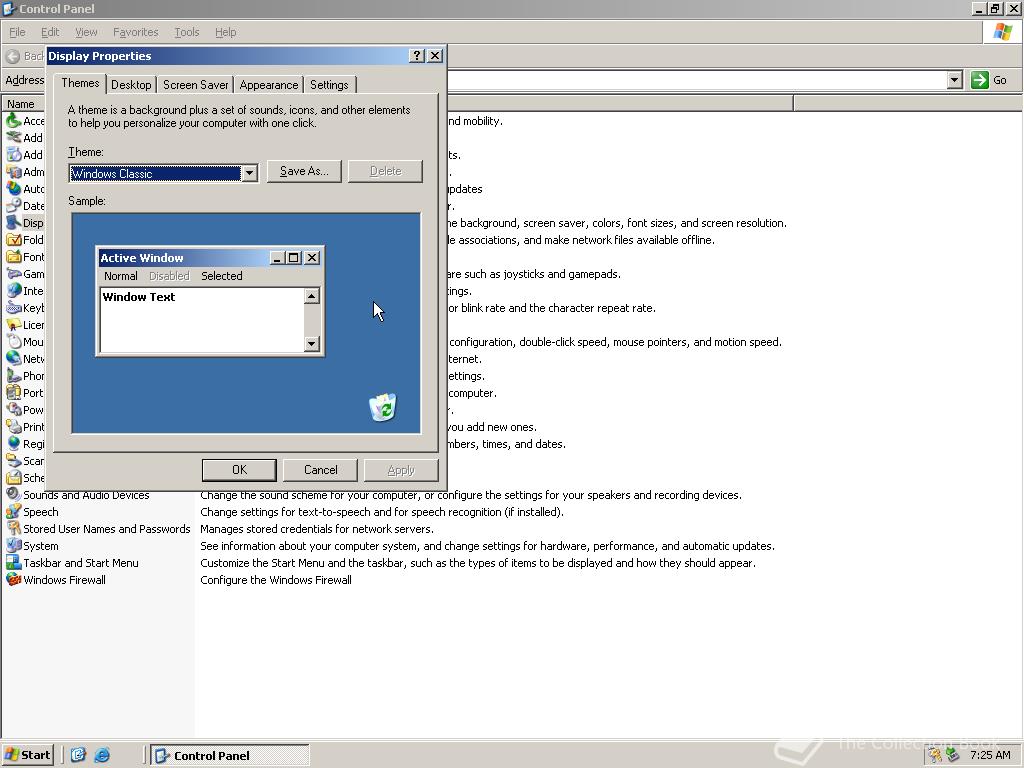This screenshot has height=768, width=1024.
Task: Click the Start button
Action: tap(27, 755)
